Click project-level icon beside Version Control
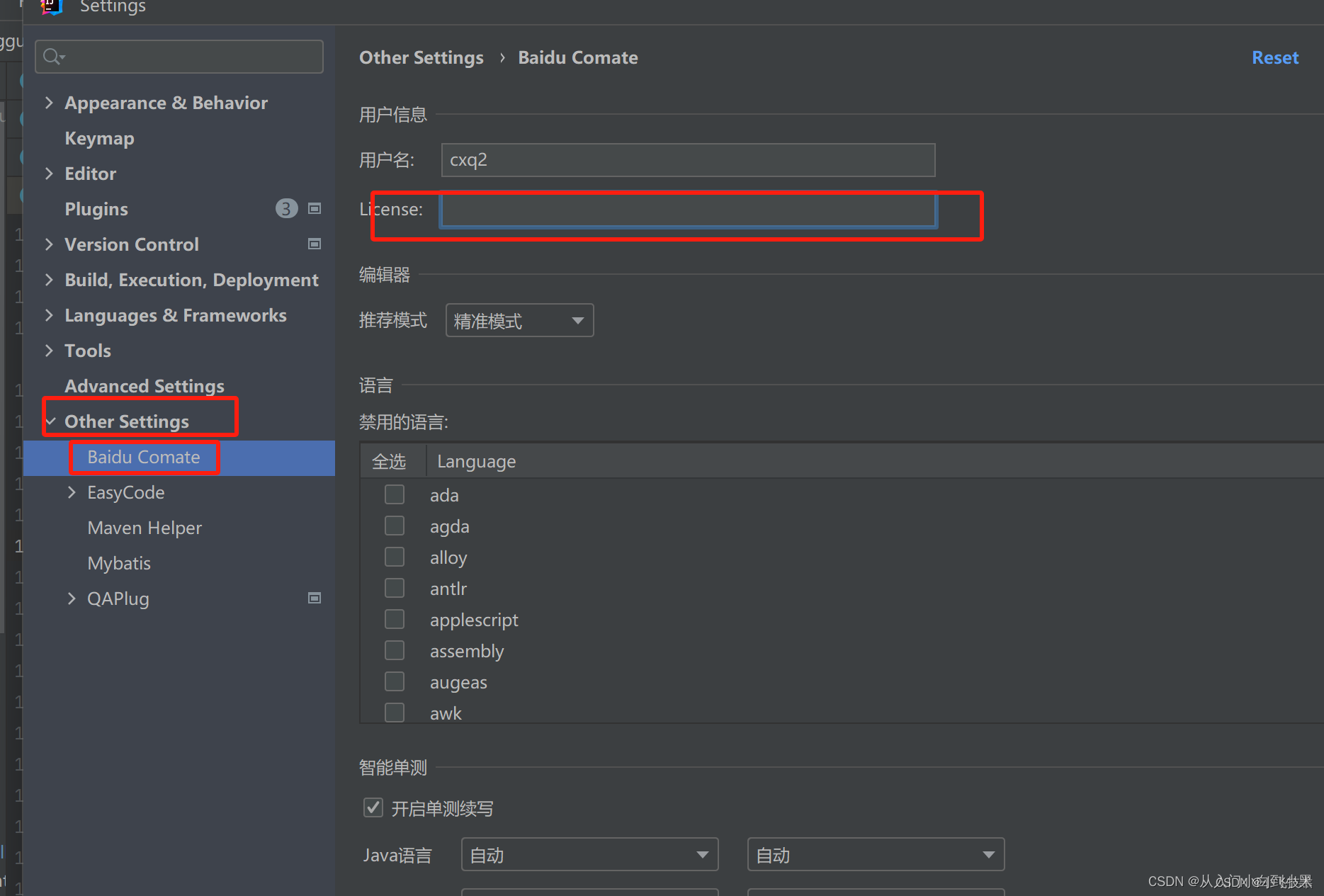 coord(315,244)
